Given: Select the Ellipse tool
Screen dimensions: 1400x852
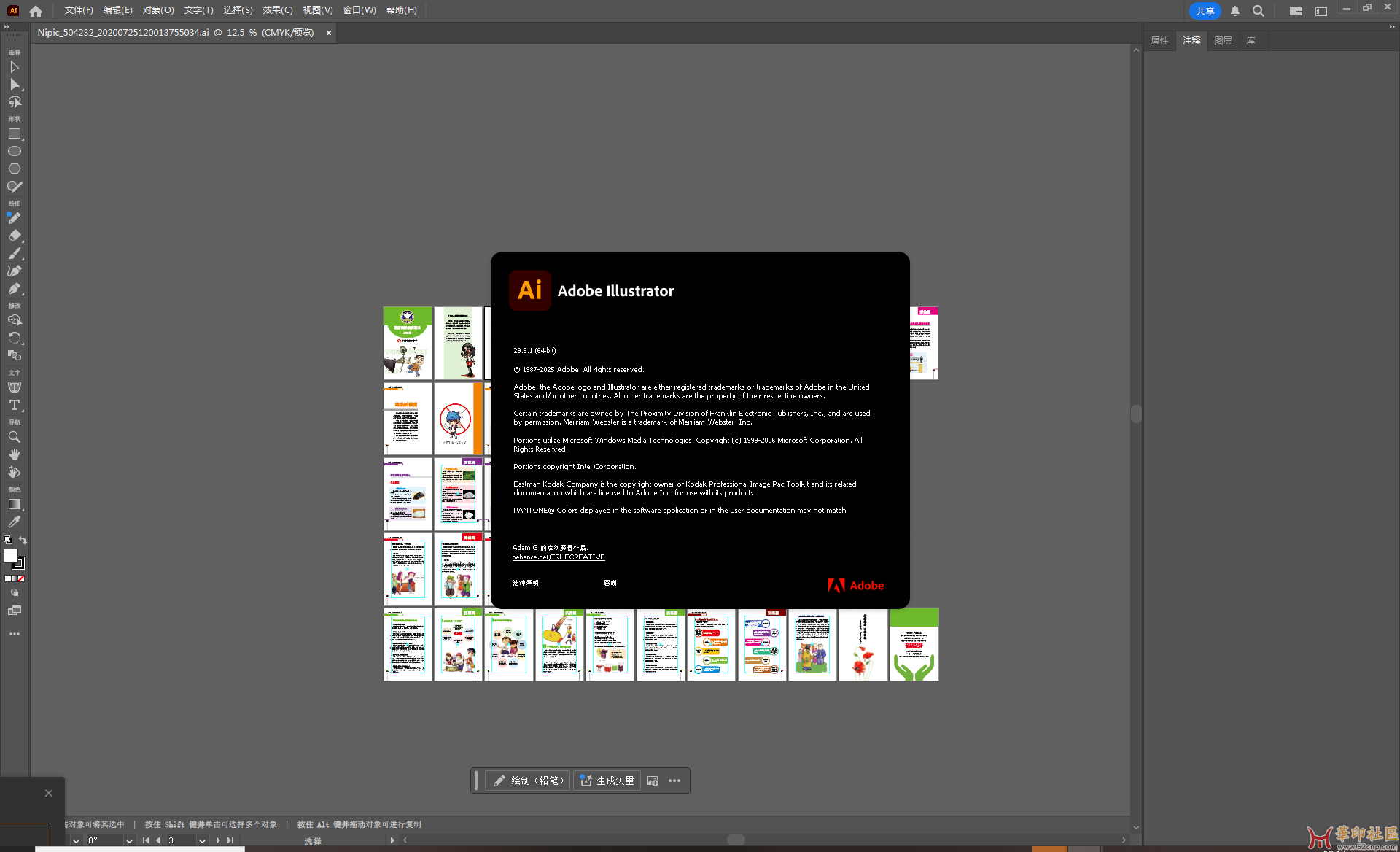Looking at the screenshot, I should click(15, 151).
